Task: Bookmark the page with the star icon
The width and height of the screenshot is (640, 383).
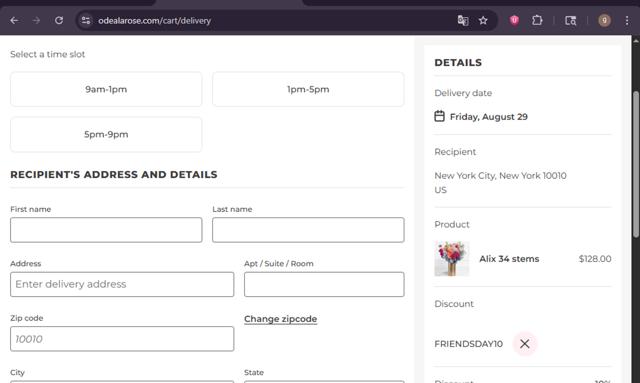Action: pos(483,20)
